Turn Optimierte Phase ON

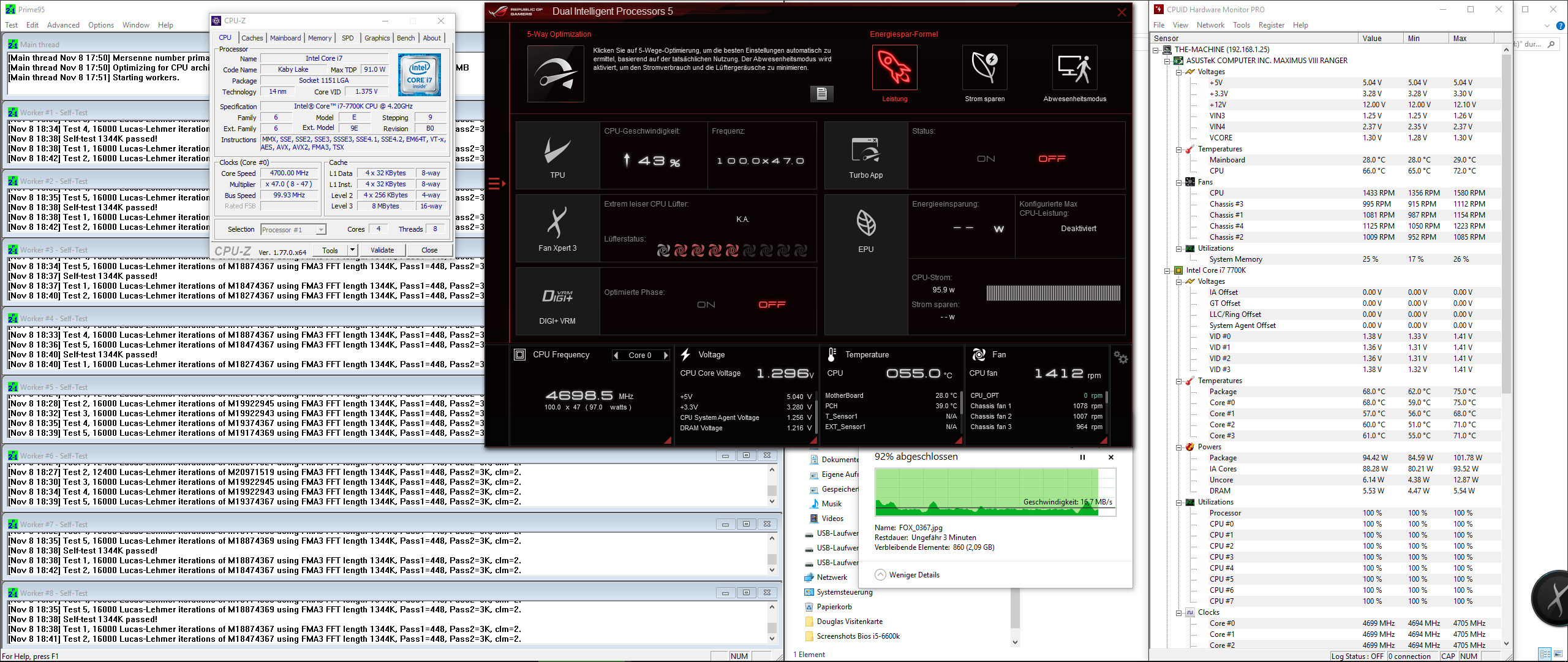(x=706, y=305)
